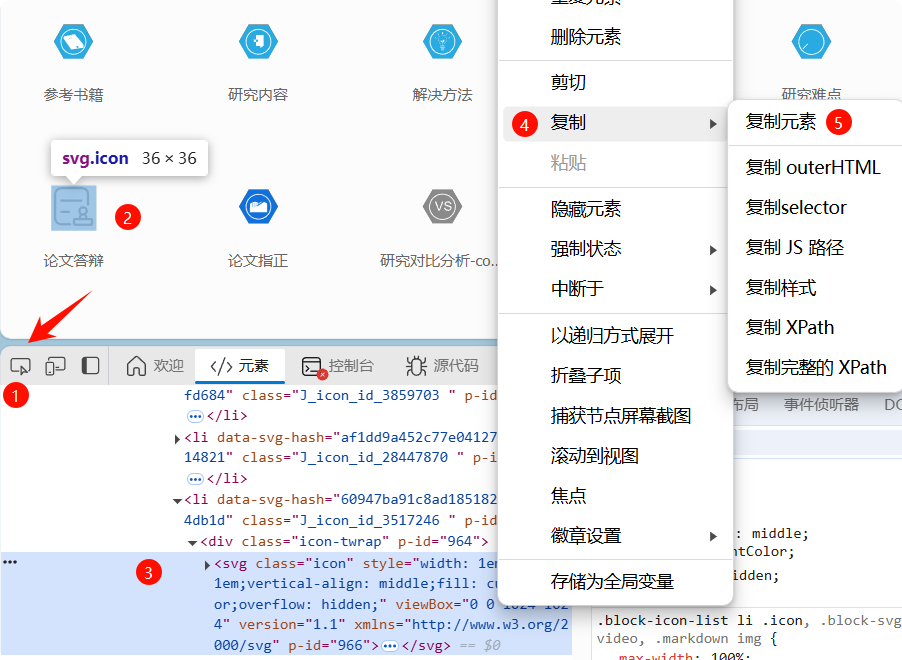
Task: Open the 欢迎 home tab
Action: pos(155,366)
